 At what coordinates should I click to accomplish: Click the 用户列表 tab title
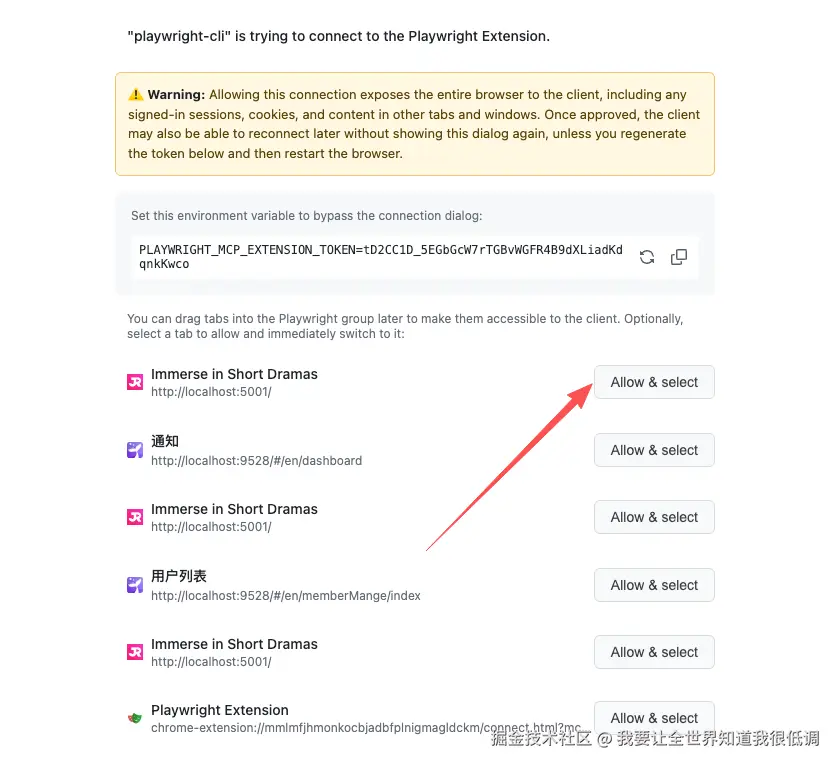[x=179, y=576]
